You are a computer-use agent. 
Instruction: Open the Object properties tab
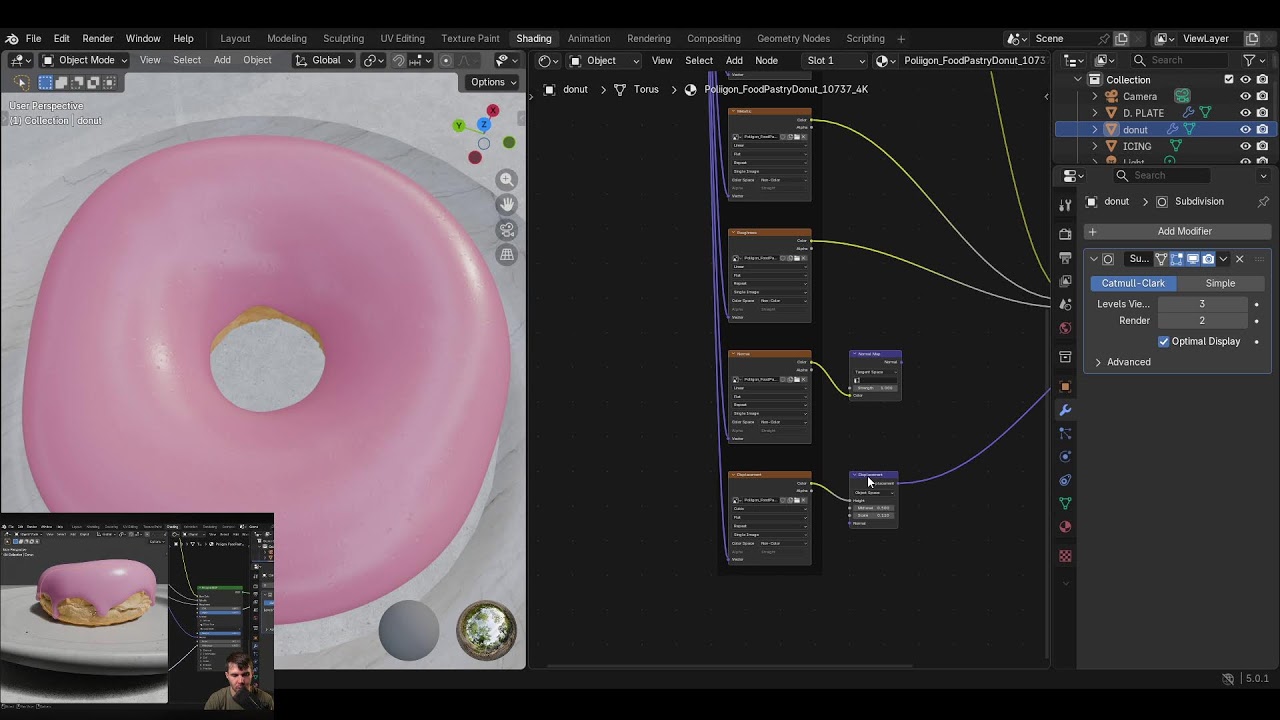click(1065, 386)
